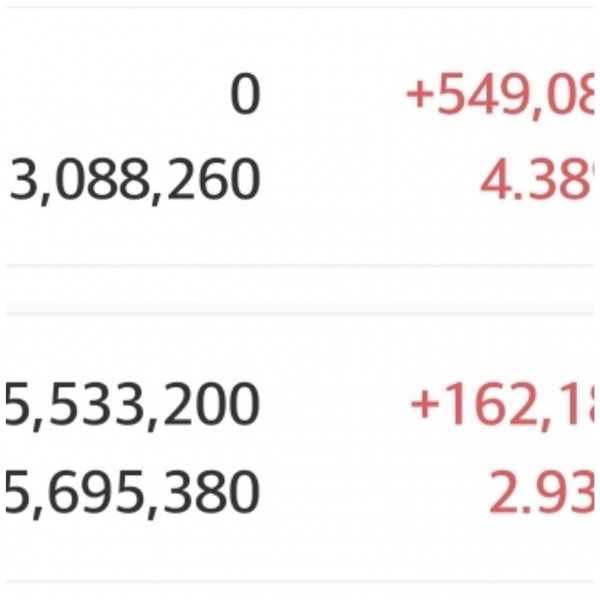The width and height of the screenshot is (600, 600).
Task: Click the white area above the 0 row
Action: (300, 42)
